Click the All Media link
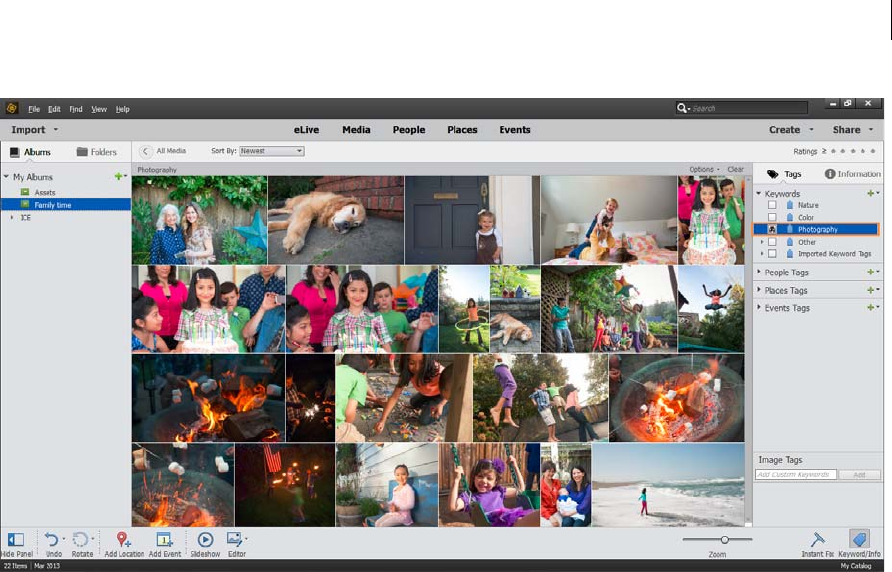This screenshot has height=572, width=892. (x=171, y=151)
